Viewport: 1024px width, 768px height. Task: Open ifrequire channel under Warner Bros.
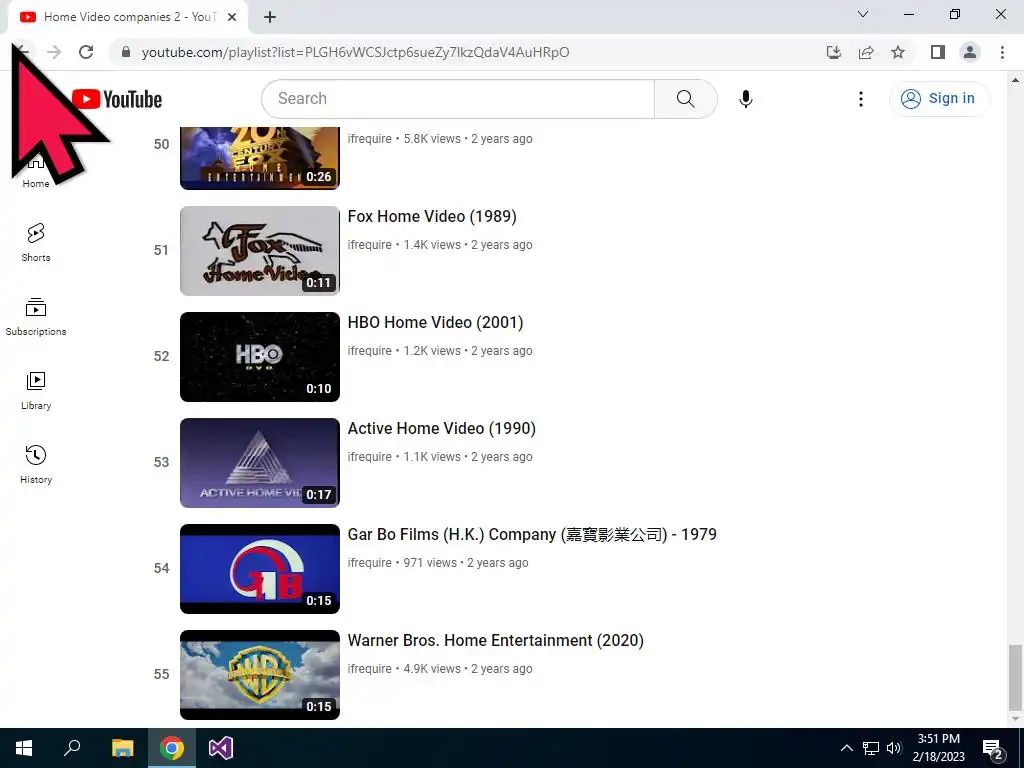tap(369, 669)
